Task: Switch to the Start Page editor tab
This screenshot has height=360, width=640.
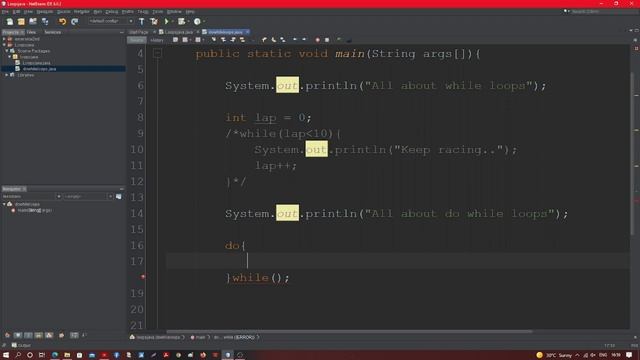Action: click(x=139, y=32)
